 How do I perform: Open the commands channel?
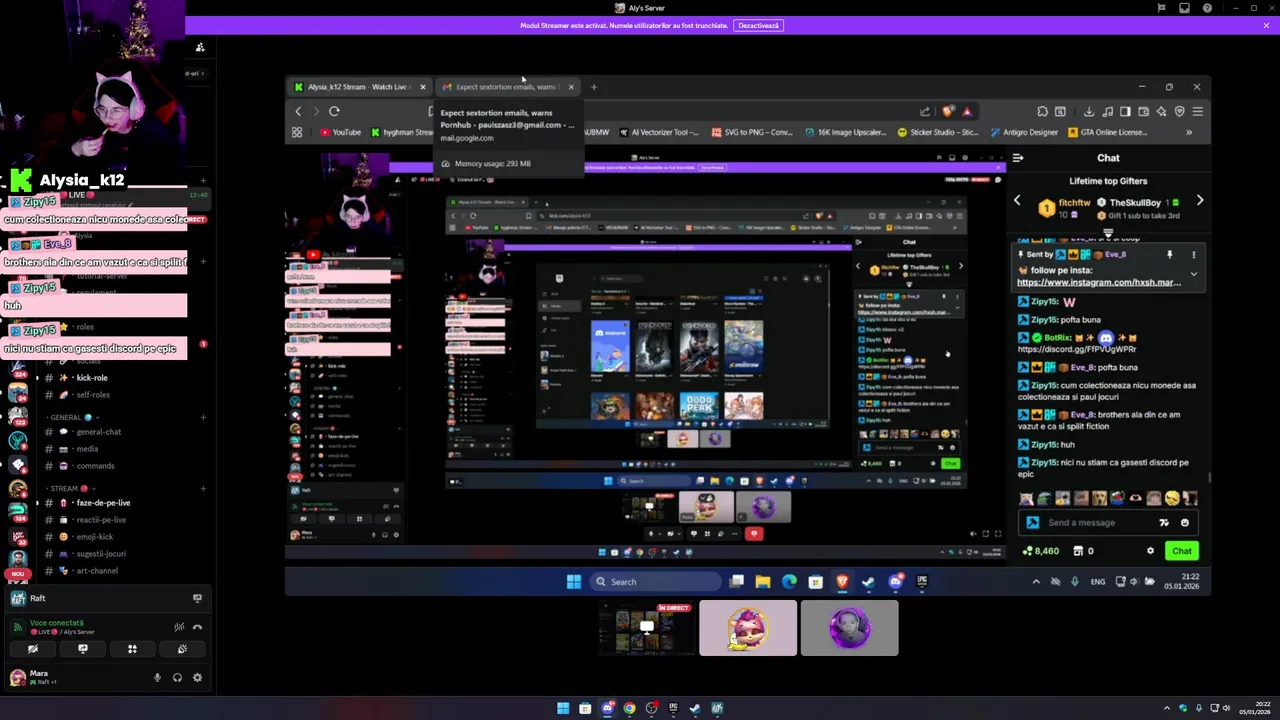(95, 466)
